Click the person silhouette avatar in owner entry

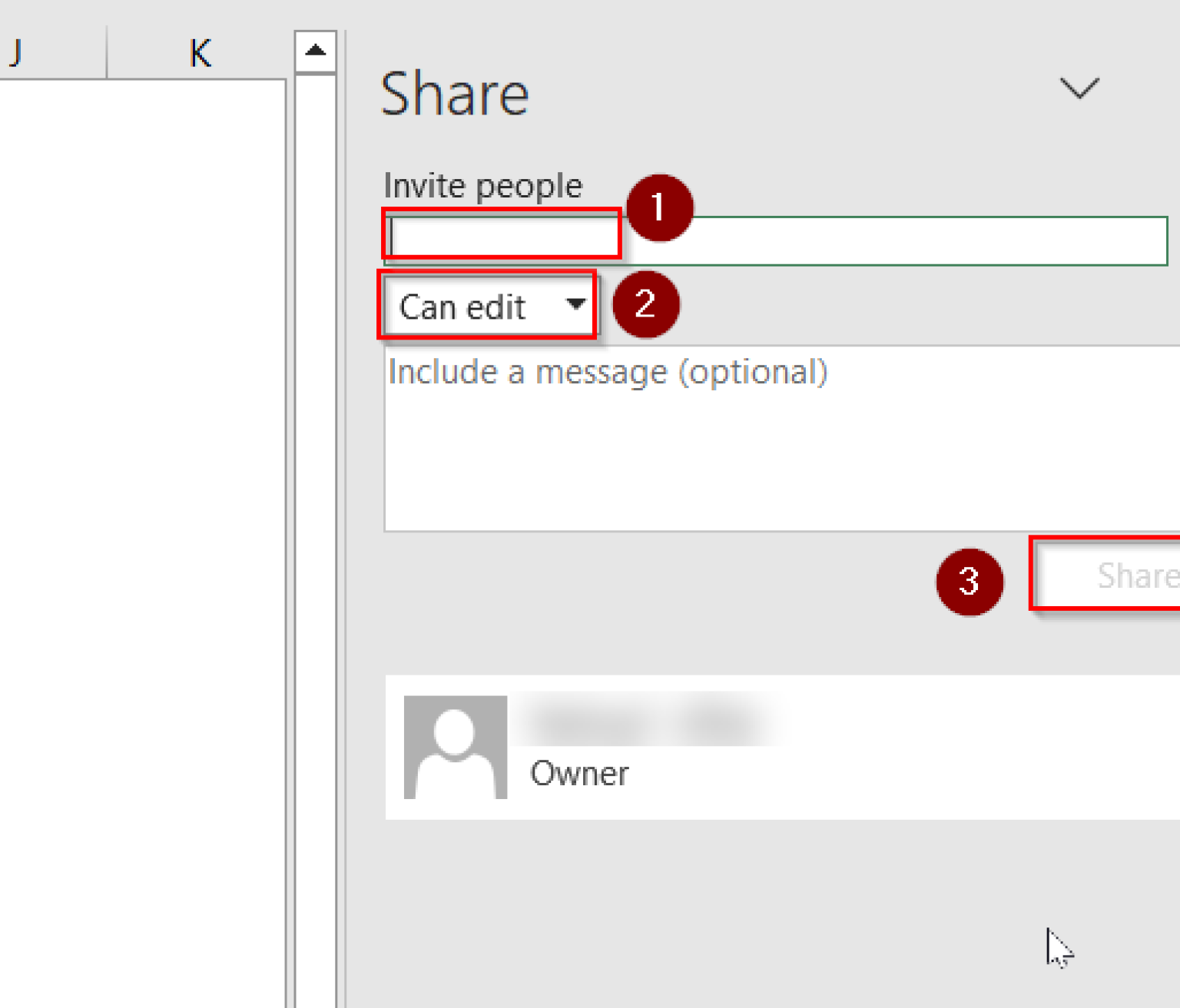456,747
